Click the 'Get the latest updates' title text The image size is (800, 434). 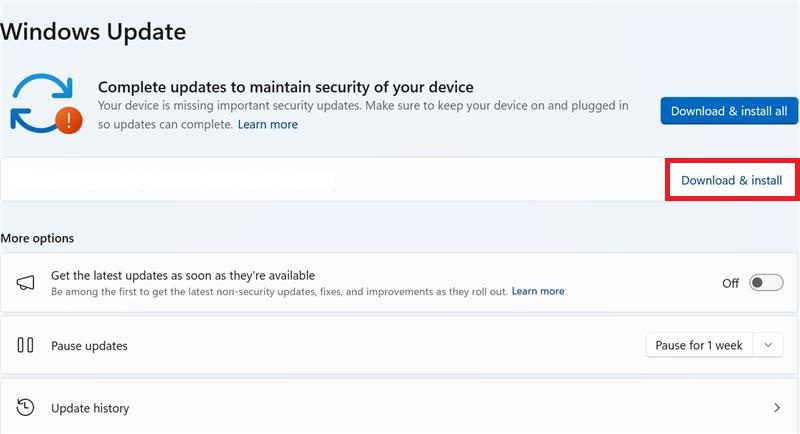coord(183,275)
